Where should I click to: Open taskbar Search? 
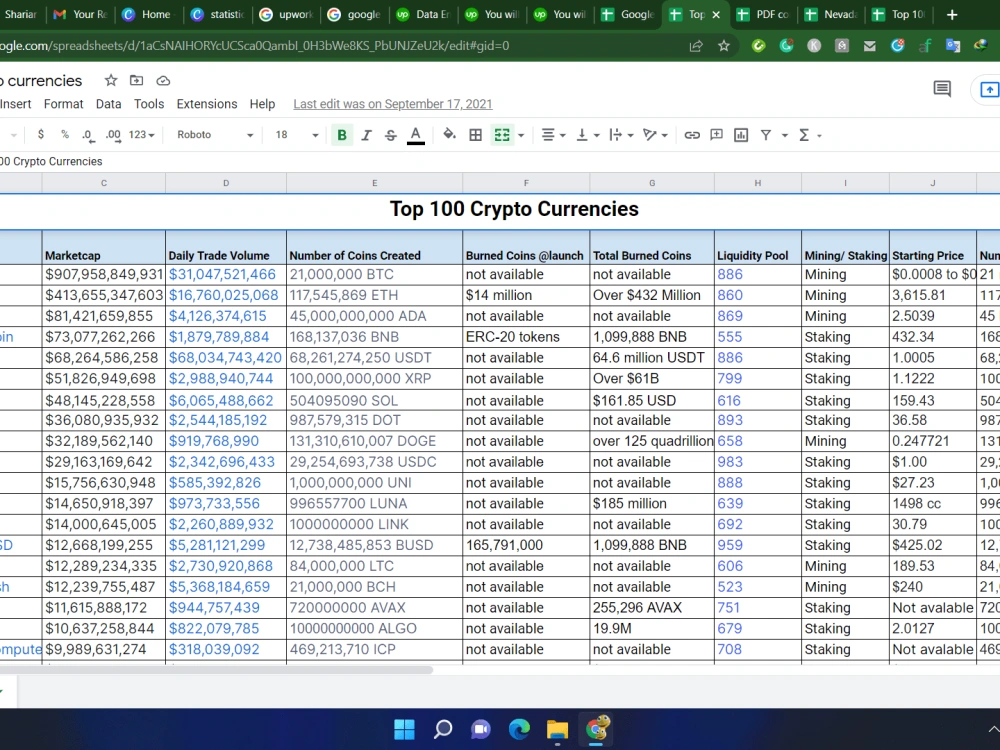point(443,729)
